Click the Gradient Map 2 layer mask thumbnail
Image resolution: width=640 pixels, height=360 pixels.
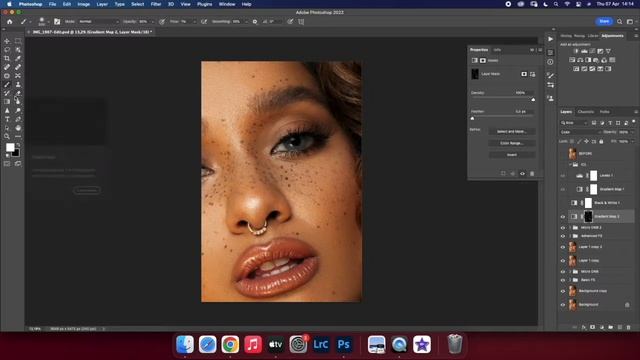tap(588, 217)
